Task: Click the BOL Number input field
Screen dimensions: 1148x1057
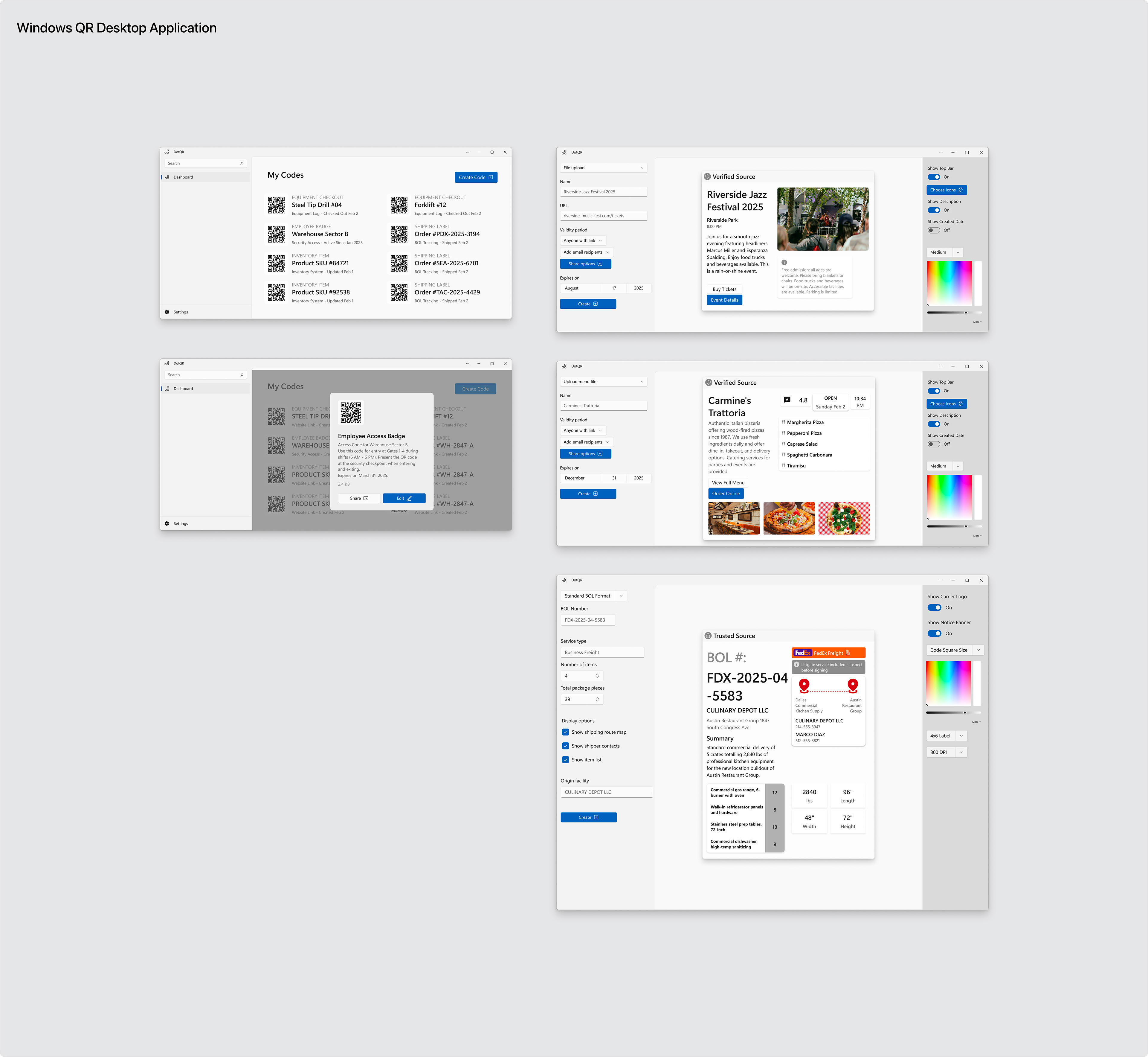Action: 588,620
